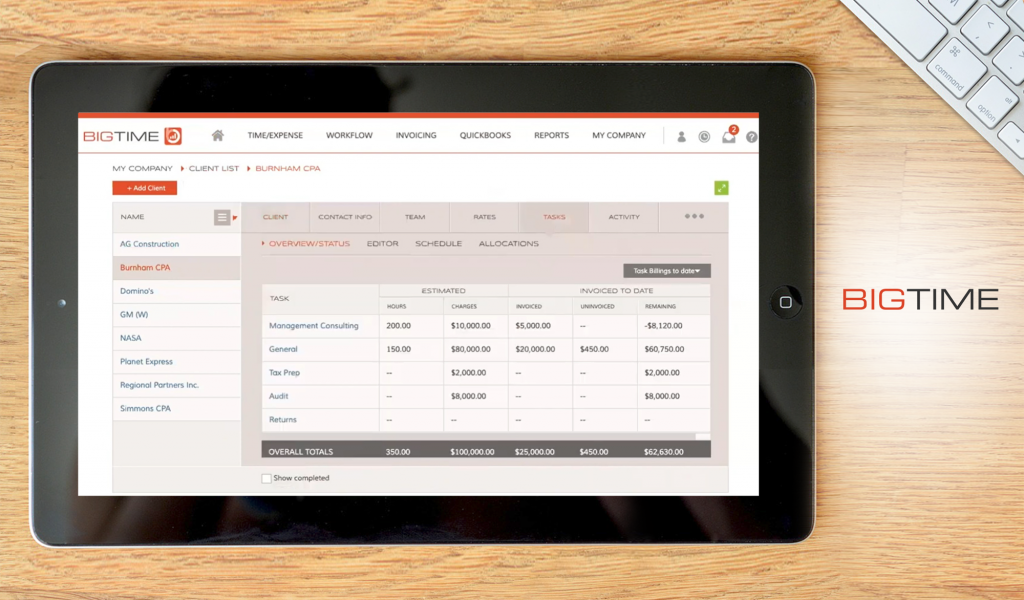Select Planet Express in client list
Screen dimensions: 1024x600
pyautogui.click(x=146, y=362)
